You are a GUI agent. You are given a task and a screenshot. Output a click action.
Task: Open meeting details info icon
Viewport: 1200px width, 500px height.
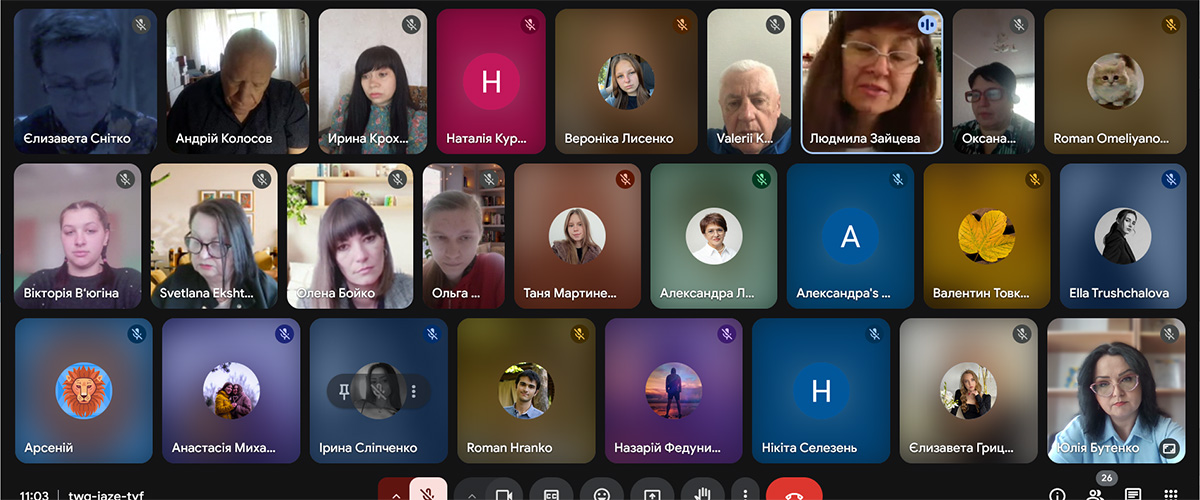1057,494
